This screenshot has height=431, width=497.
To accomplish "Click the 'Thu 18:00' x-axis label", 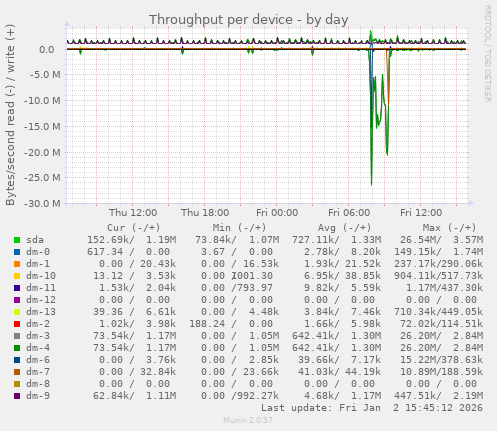I will (205, 213).
